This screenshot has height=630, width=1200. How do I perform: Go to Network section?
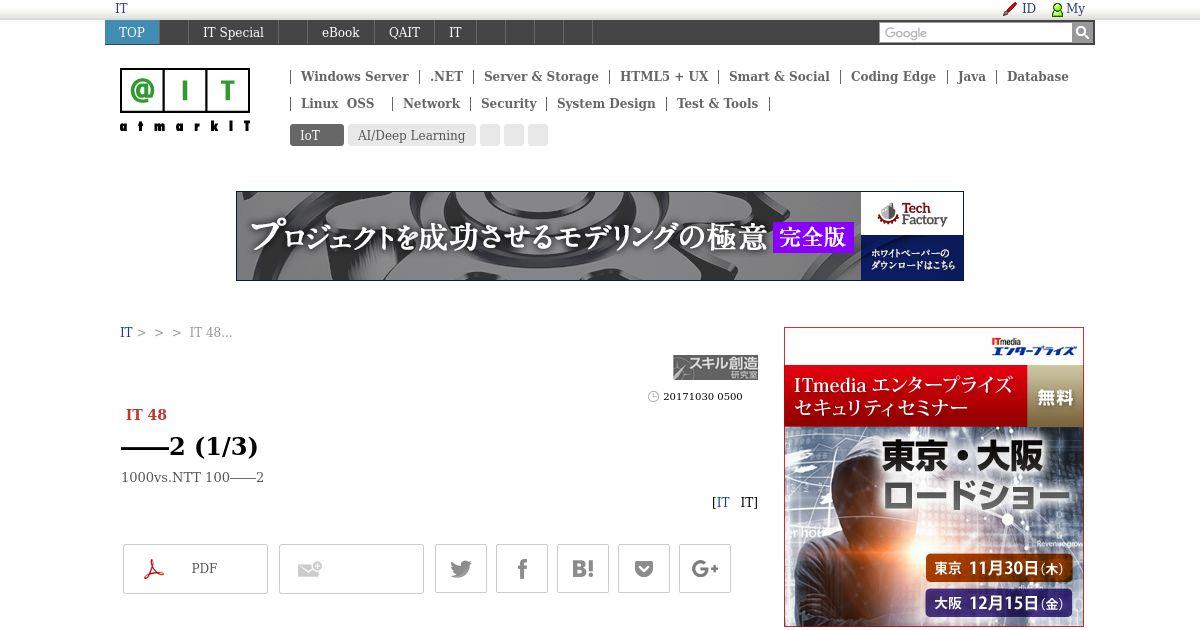431,103
